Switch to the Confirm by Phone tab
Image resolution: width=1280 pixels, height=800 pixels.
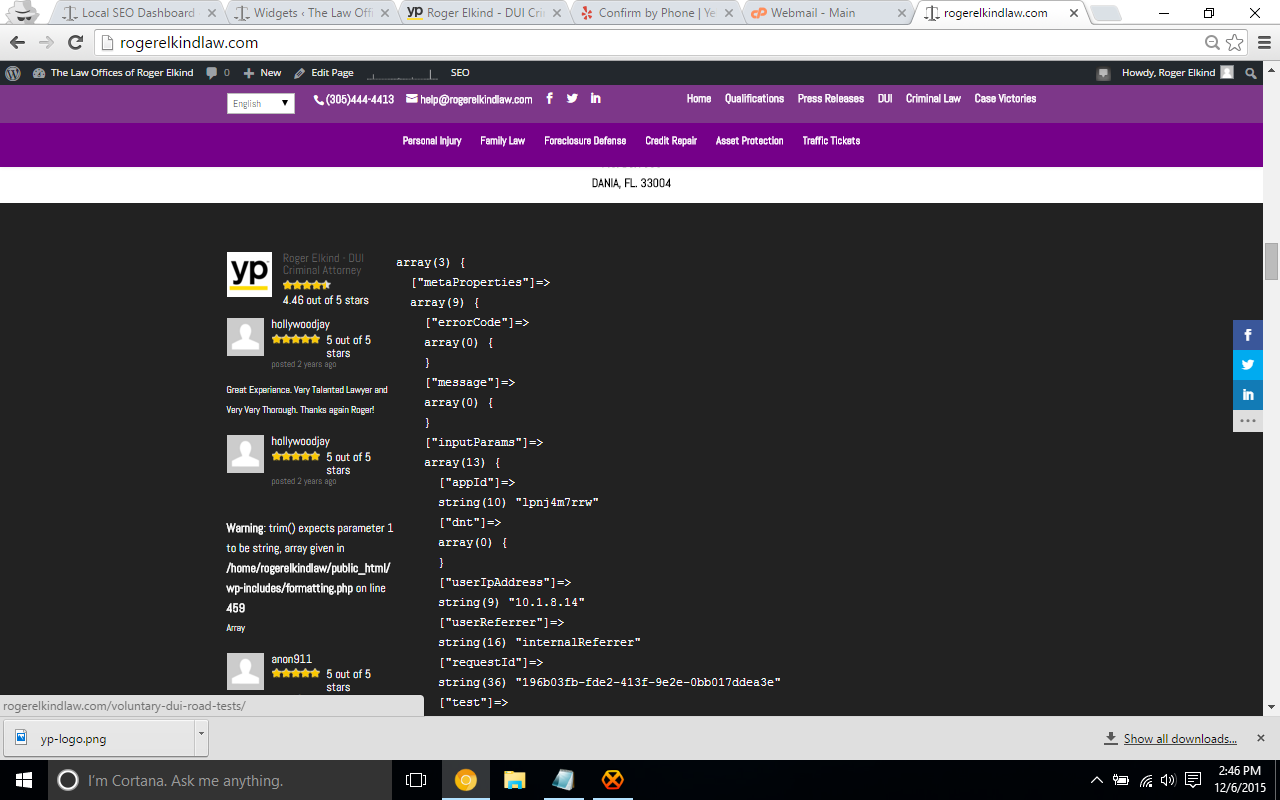pyautogui.click(x=655, y=13)
